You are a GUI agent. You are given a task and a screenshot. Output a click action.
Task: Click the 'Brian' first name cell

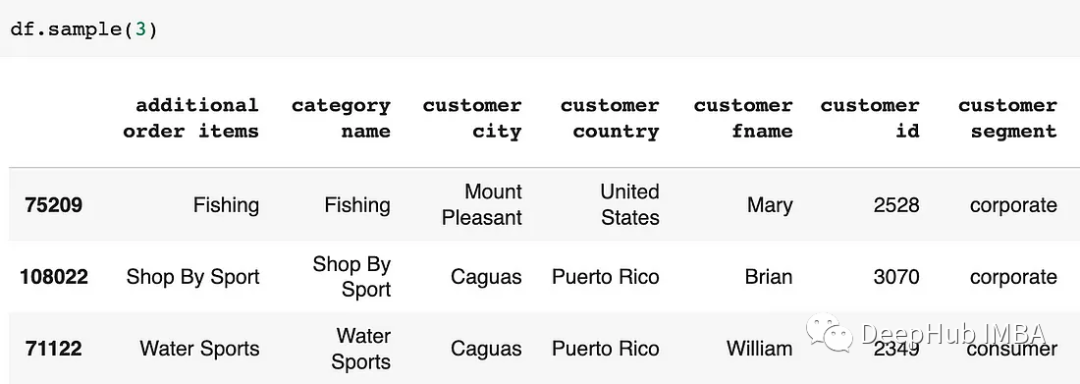pyautogui.click(x=769, y=277)
